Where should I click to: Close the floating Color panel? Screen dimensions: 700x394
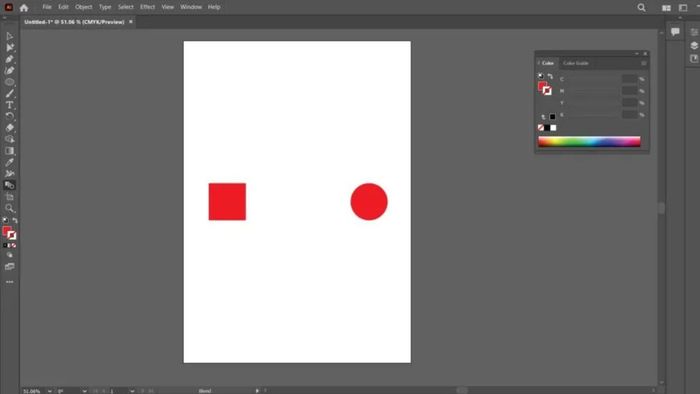645,54
